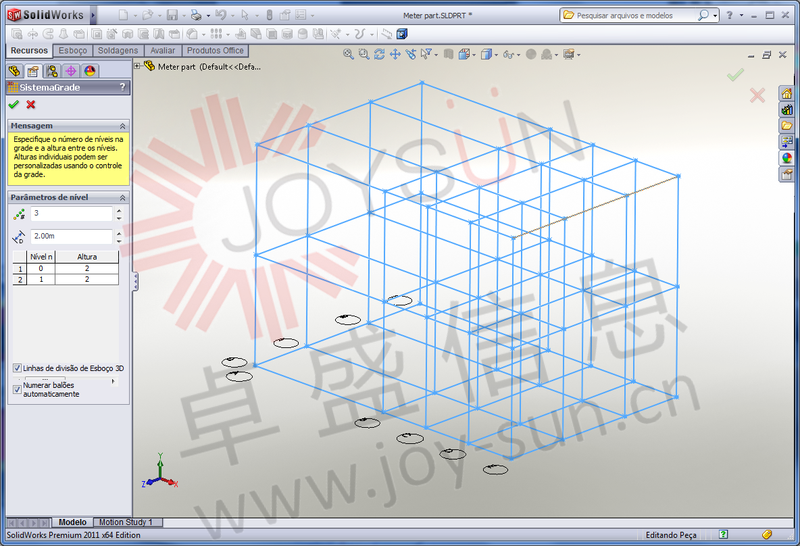
Task: Open the Appearances icon in right task pane
Action: 787,157
